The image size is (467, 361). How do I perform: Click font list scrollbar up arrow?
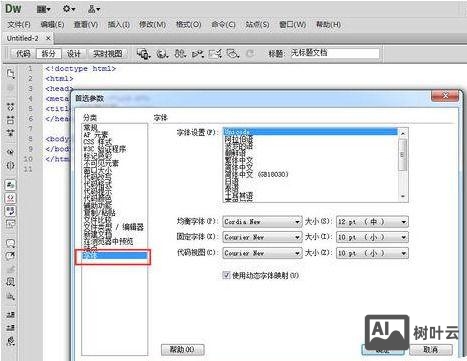point(403,133)
